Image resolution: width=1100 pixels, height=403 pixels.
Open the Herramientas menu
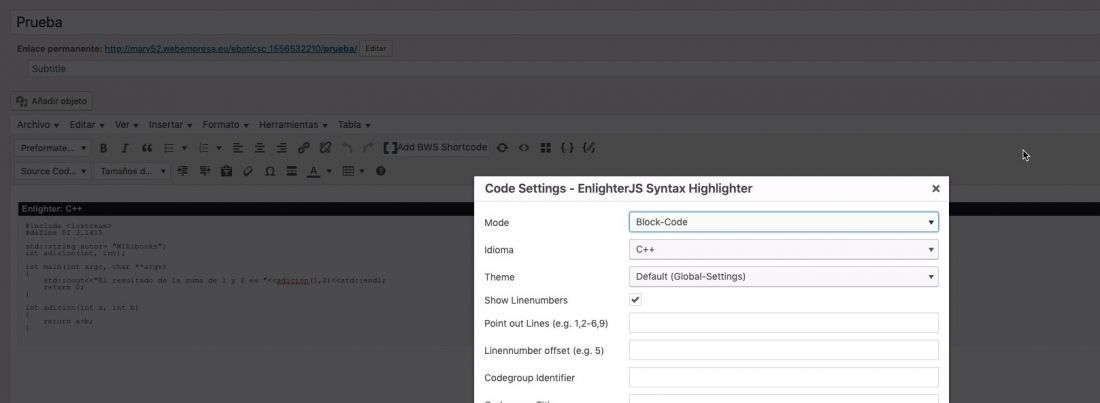(x=293, y=125)
